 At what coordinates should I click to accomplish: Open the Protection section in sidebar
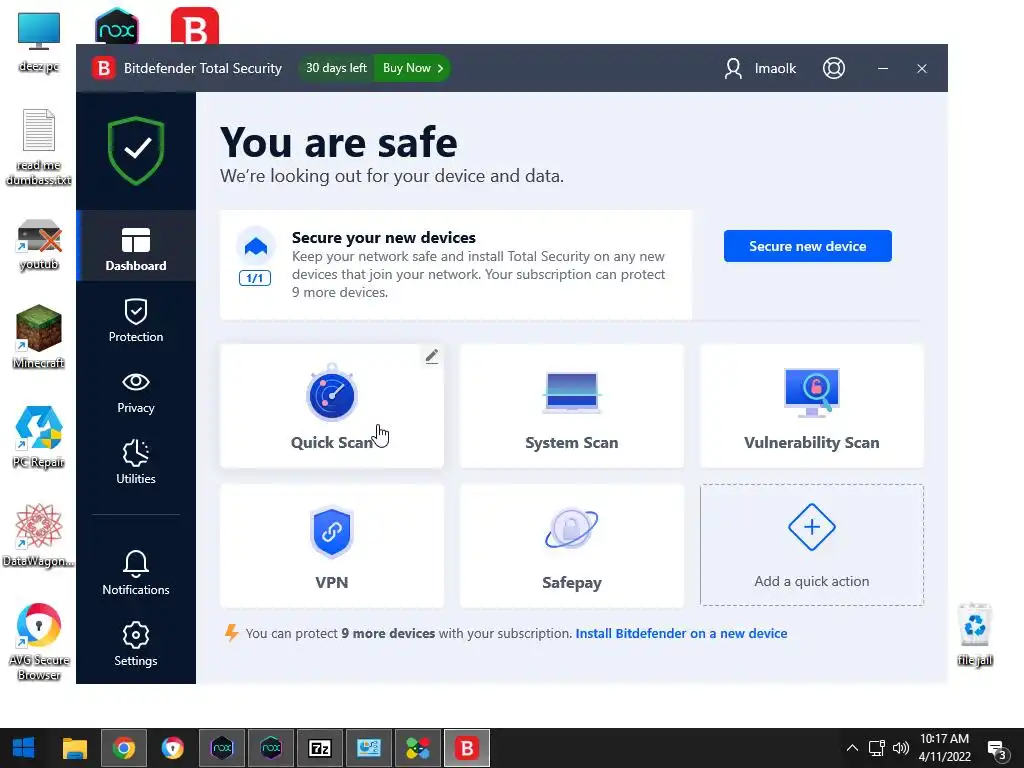click(x=136, y=320)
